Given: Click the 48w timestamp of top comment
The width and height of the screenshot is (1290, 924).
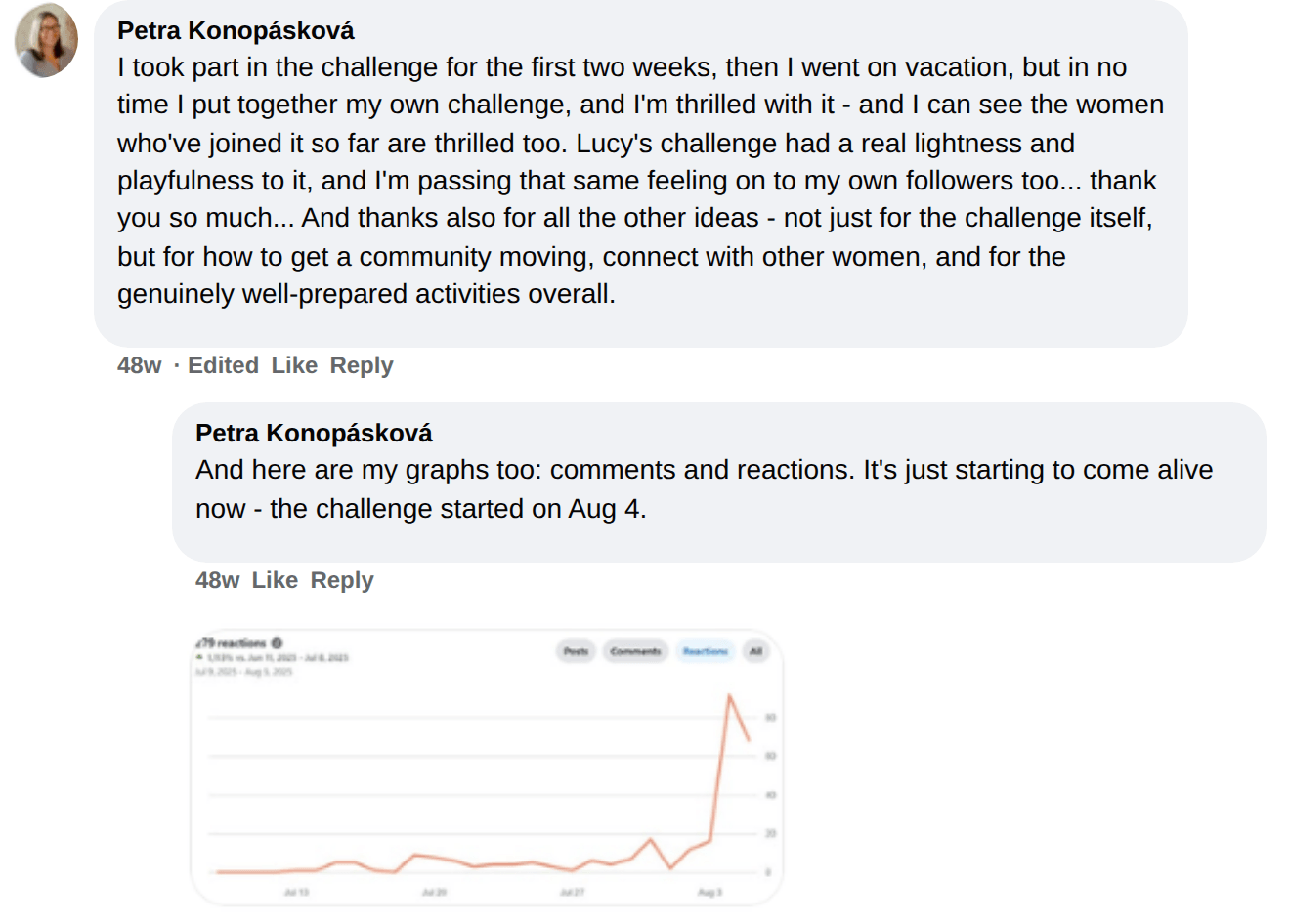Looking at the screenshot, I should tap(139, 365).
